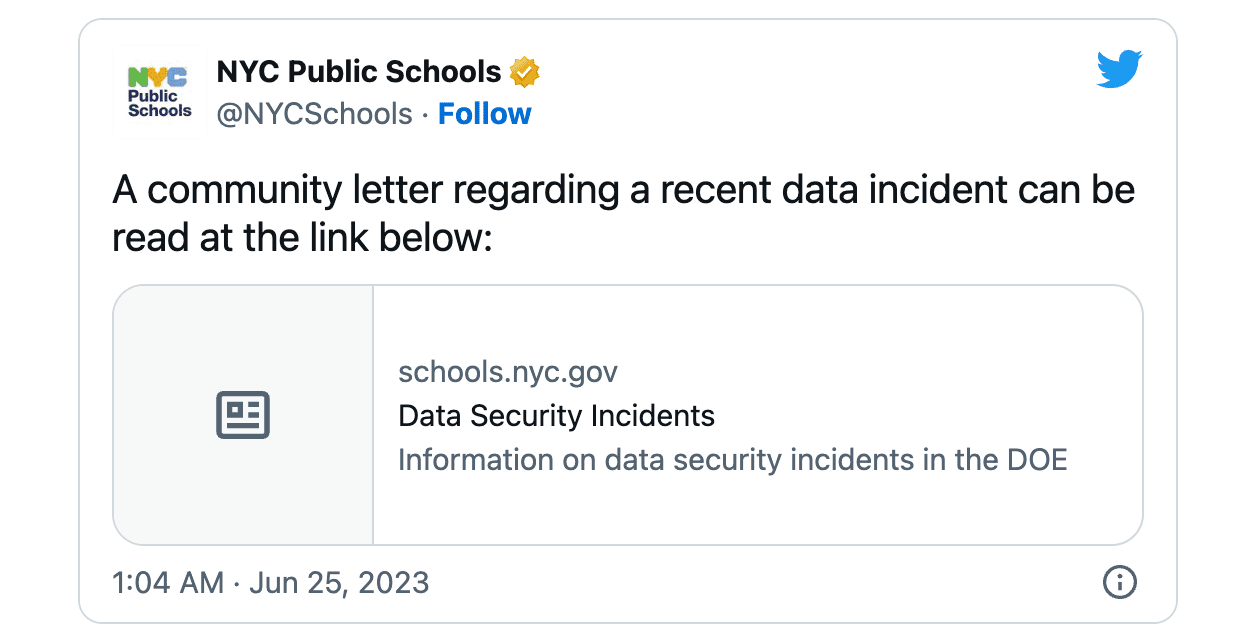Viewport: 1256px width, 640px height.
Task: Open the @NYCSchools handle
Action: click(315, 114)
